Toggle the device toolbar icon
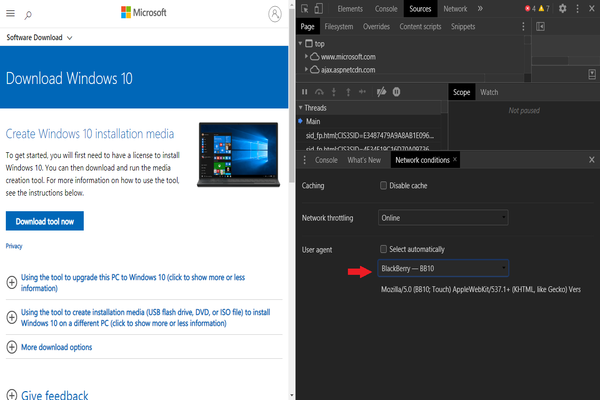This screenshot has width=600, height=400. pos(318,9)
